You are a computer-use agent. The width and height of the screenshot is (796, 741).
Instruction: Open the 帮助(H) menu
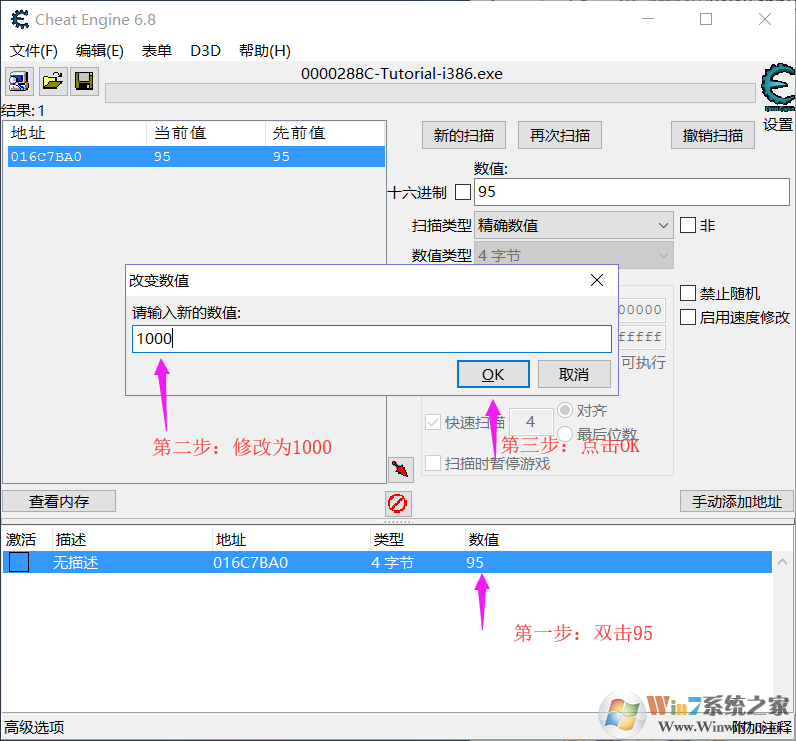[264, 51]
